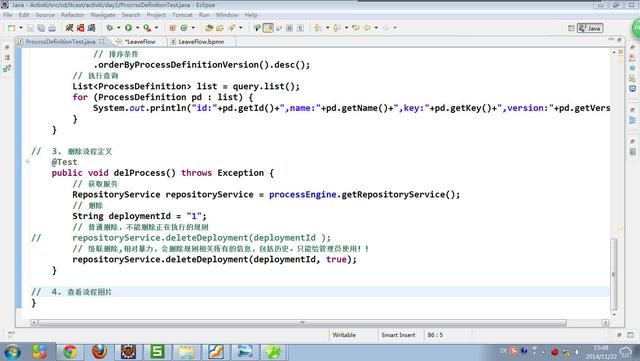
Task: Open the Refactor menu
Action: [x=73, y=15]
